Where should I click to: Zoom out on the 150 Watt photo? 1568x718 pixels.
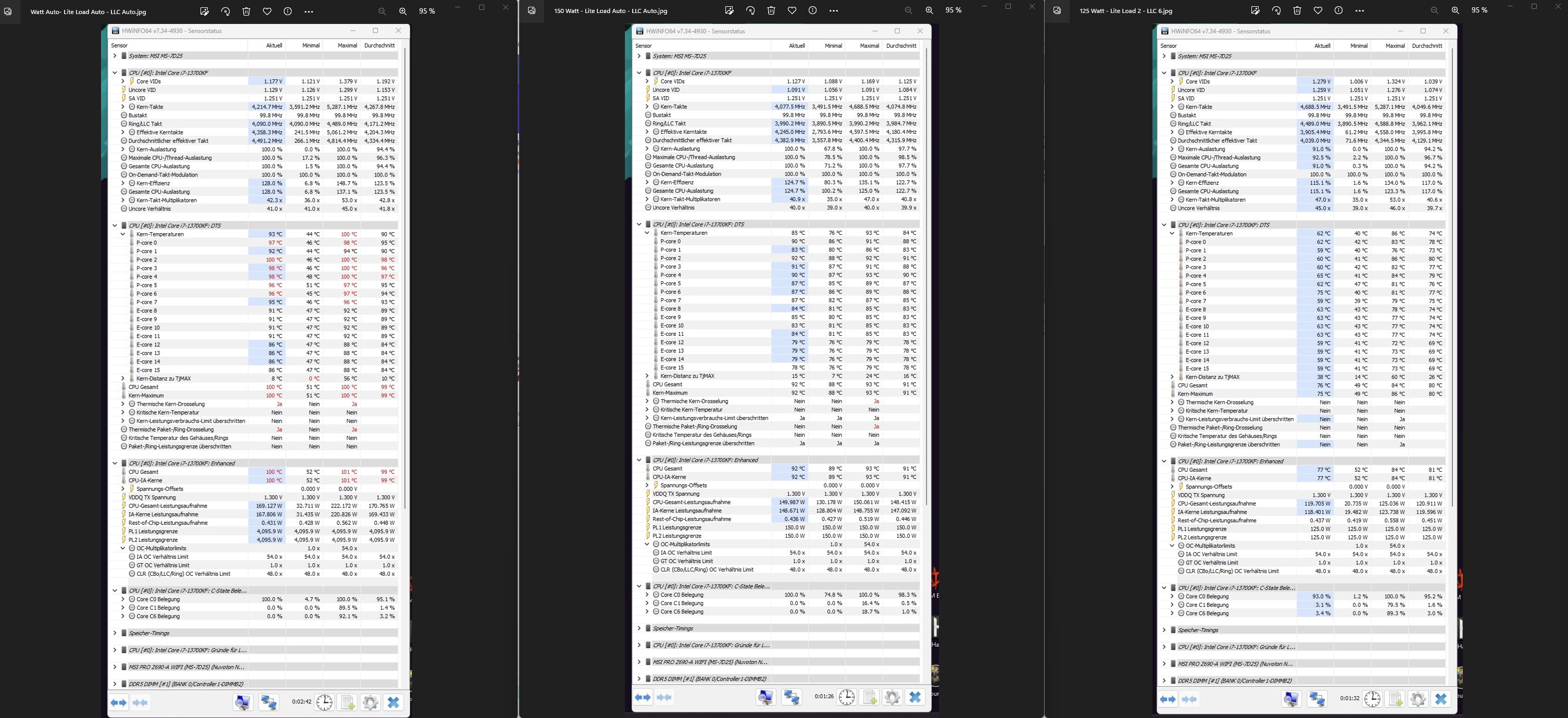908,10
